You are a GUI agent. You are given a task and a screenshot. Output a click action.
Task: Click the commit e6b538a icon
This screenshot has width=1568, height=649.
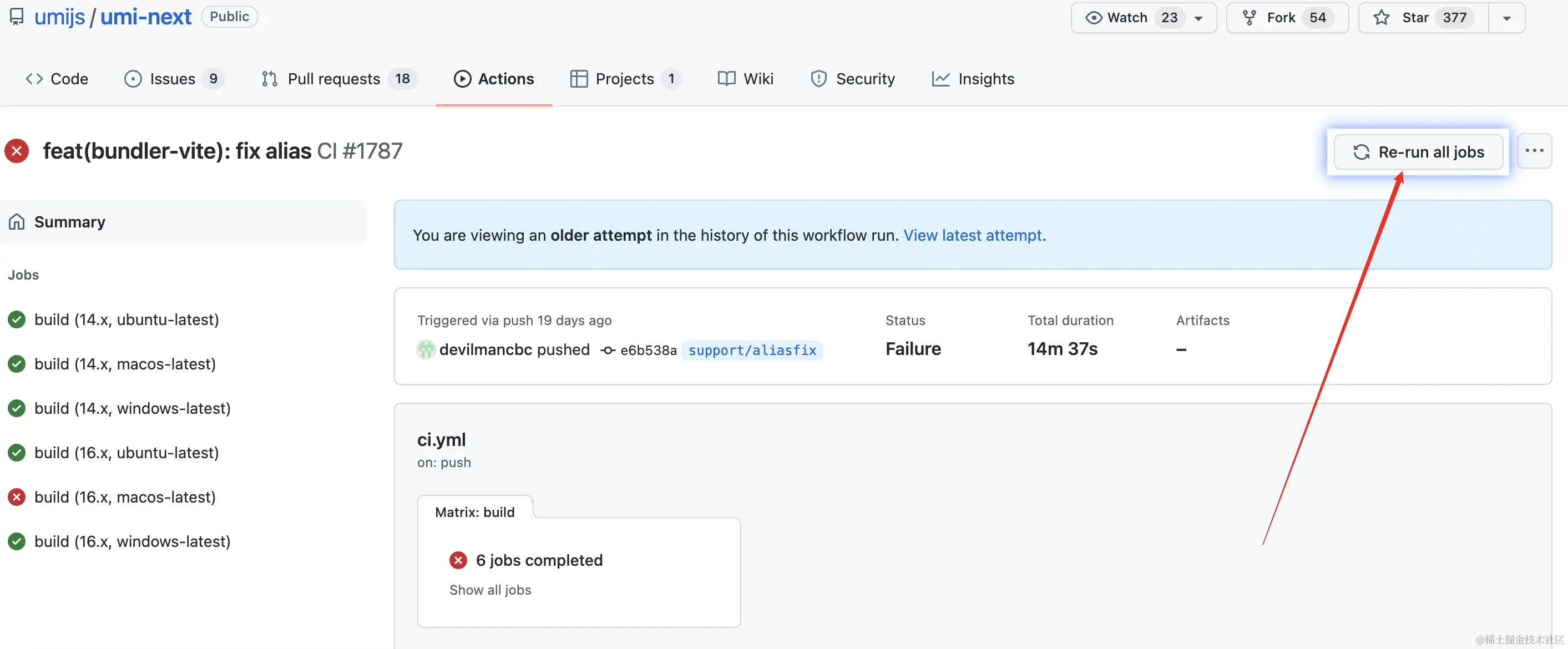(x=607, y=350)
